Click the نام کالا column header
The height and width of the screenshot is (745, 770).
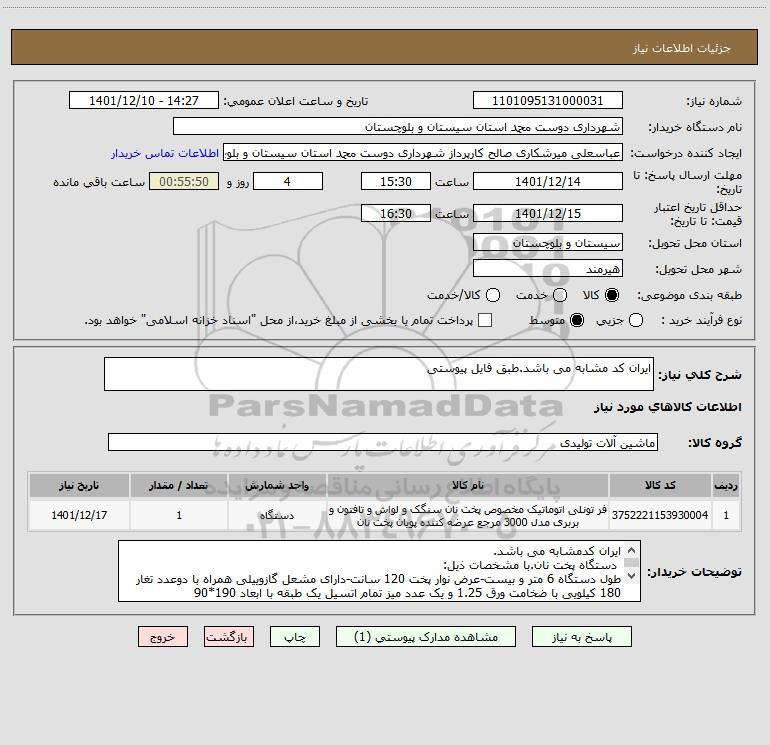pos(468,485)
